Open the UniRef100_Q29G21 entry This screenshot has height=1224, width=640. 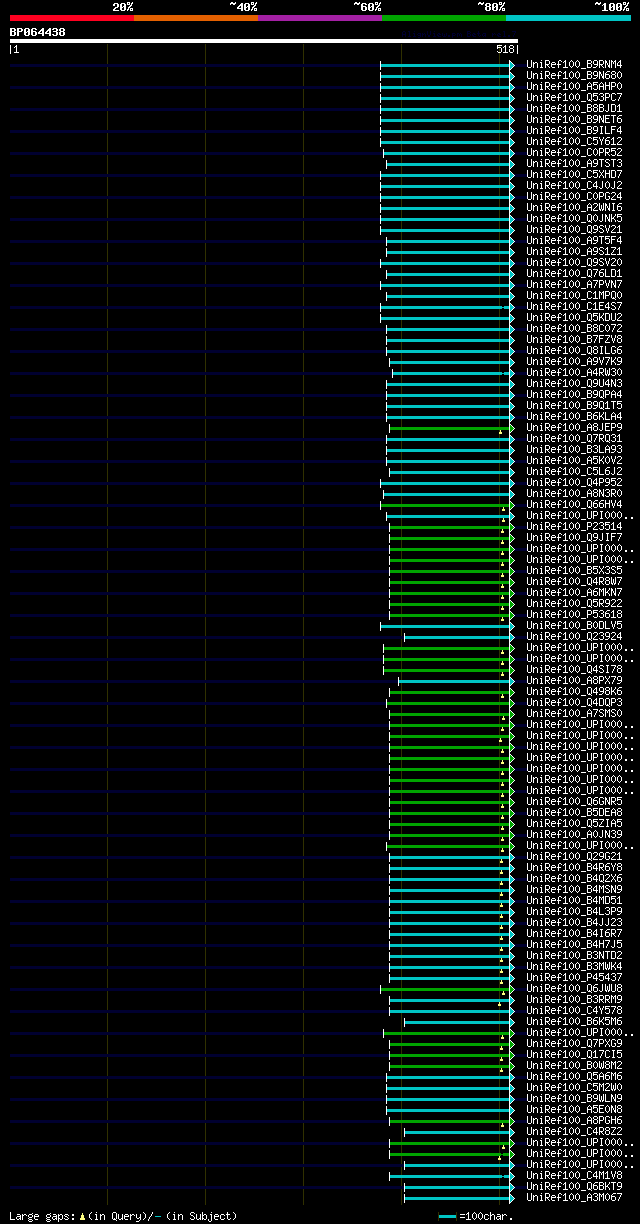pyautogui.click(x=574, y=856)
